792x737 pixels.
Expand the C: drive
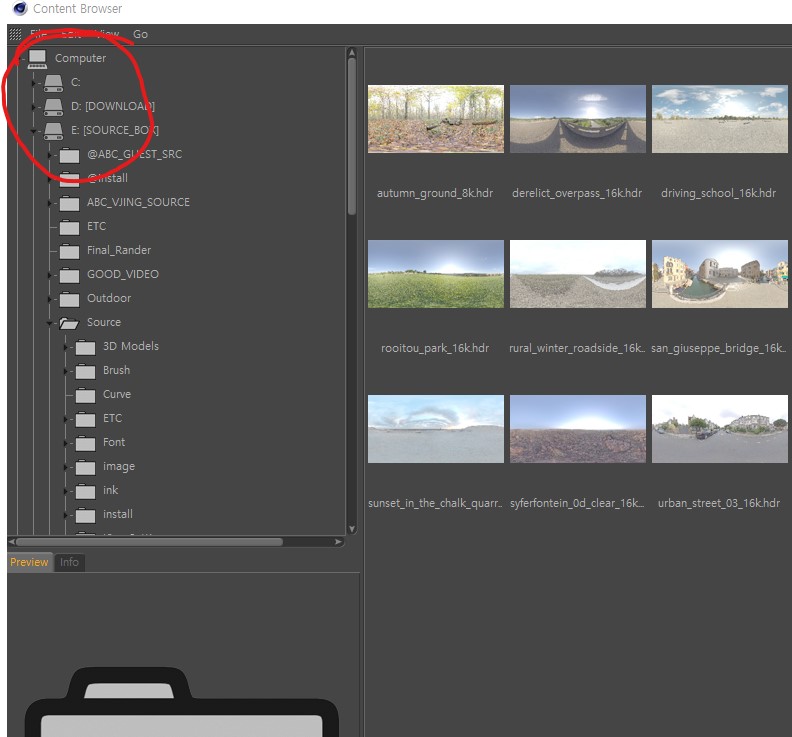pyautogui.click(x=33, y=83)
